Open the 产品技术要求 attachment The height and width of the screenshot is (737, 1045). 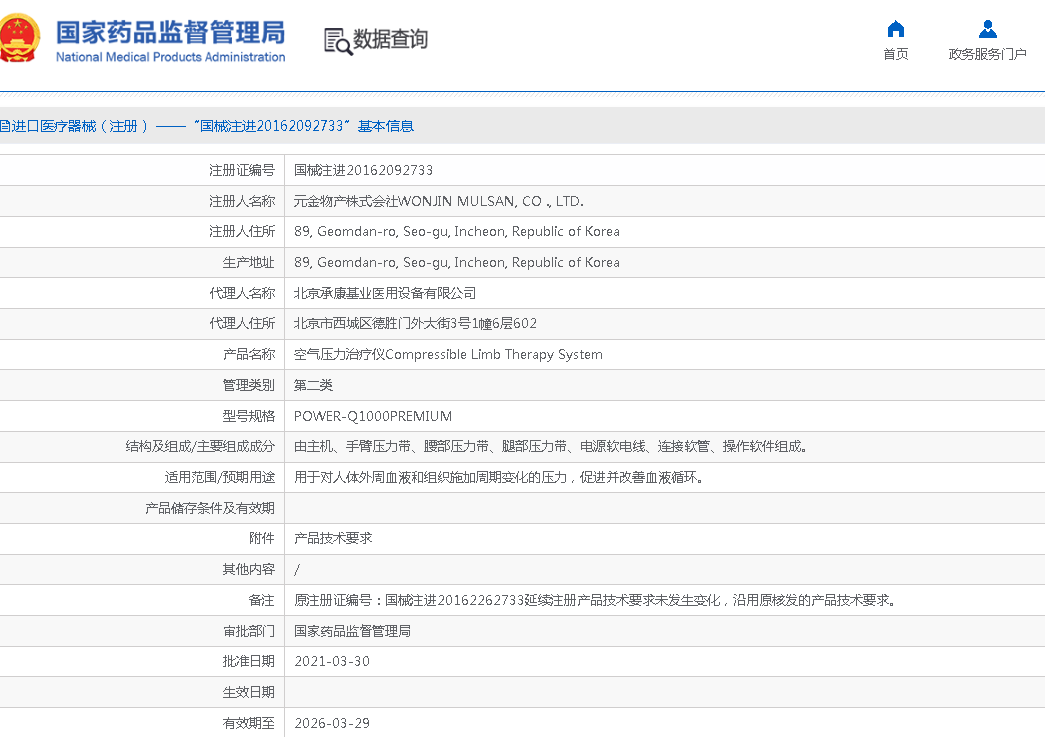click(333, 538)
